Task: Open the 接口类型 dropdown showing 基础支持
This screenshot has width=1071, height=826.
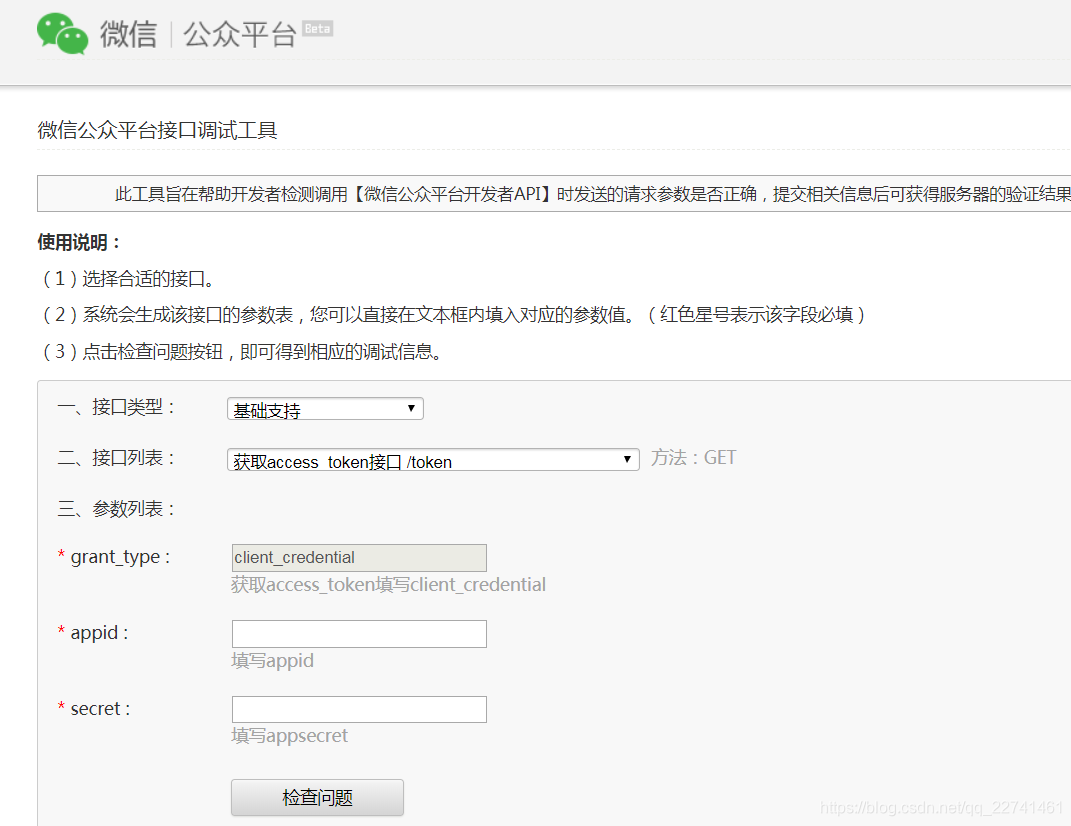Action: pyautogui.click(x=325, y=409)
